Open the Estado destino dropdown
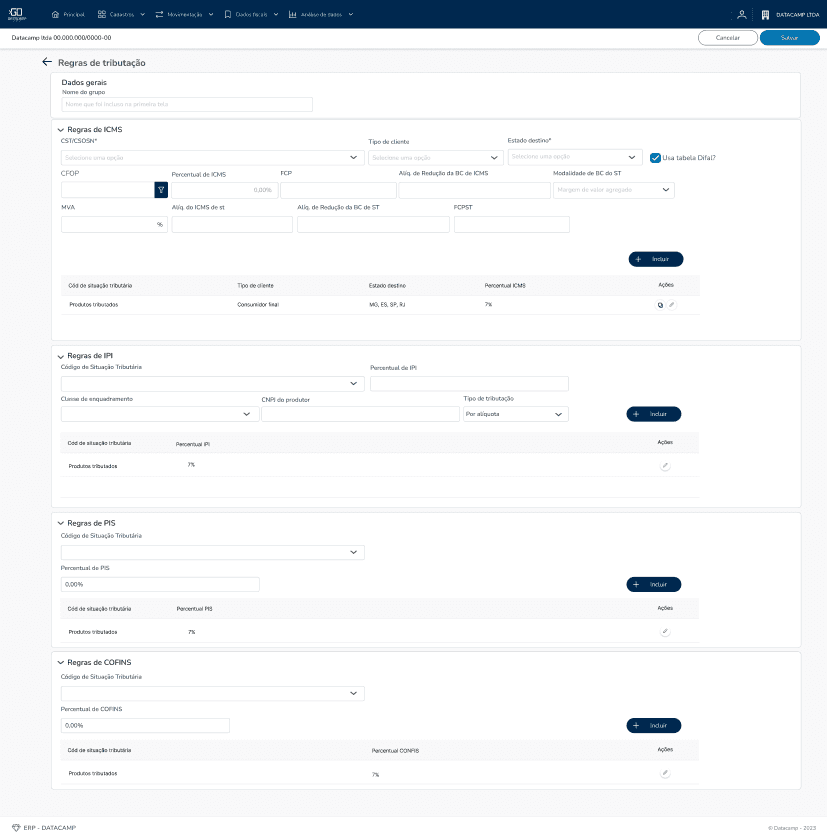Viewport: 827px width, 839px height. (x=575, y=157)
